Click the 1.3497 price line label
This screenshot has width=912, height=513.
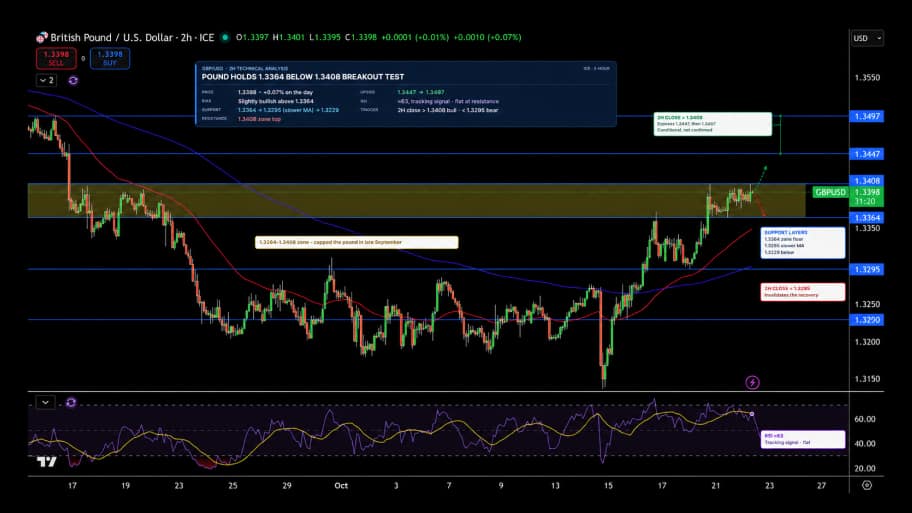tap(867, 116)
